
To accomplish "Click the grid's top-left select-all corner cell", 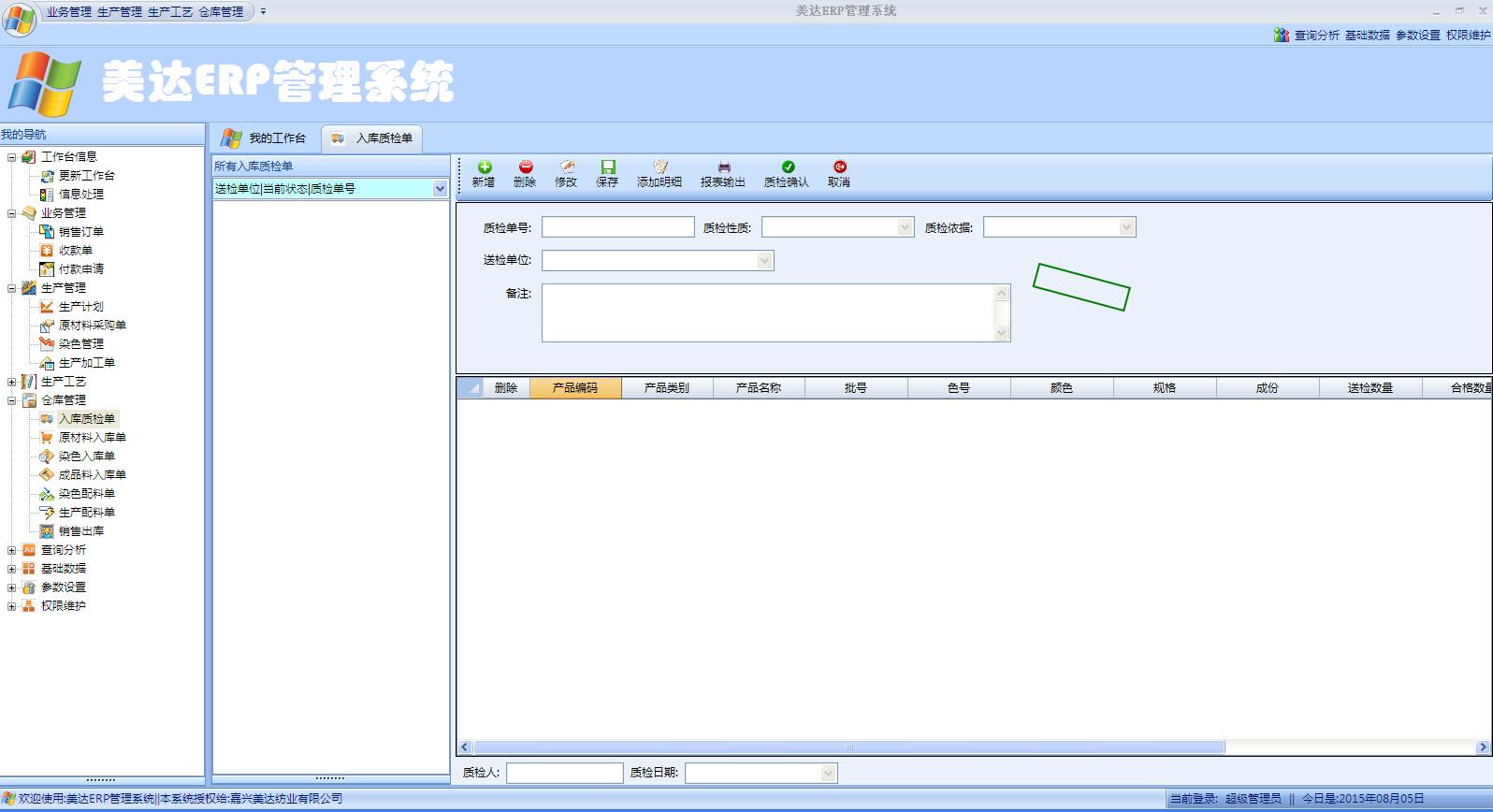I will (x=471, y=387).
